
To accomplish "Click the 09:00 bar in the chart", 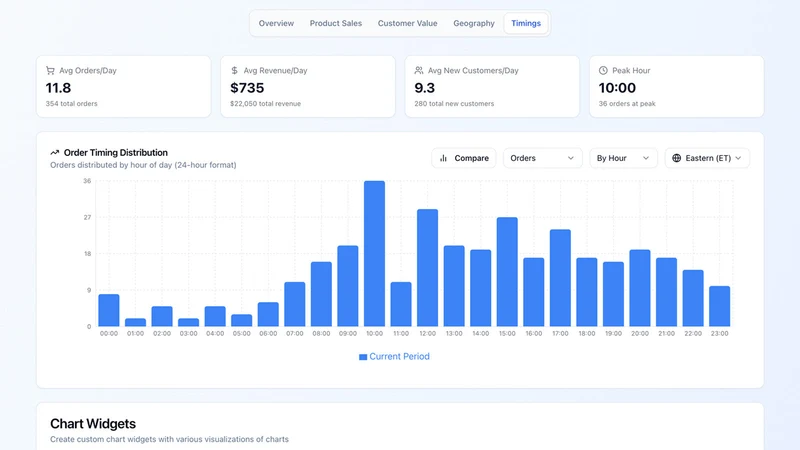I will [x=348, y=286].
